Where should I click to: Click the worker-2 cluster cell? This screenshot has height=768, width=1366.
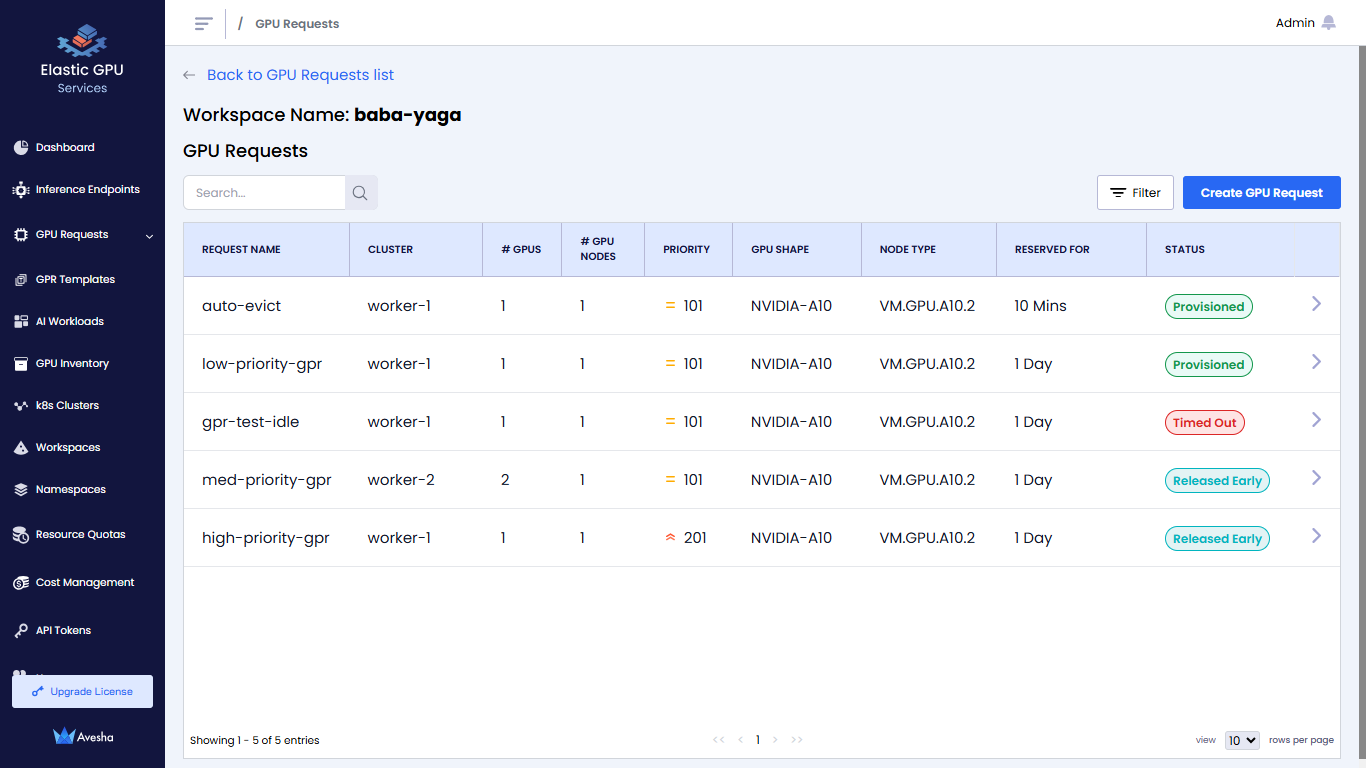point(401,480)
